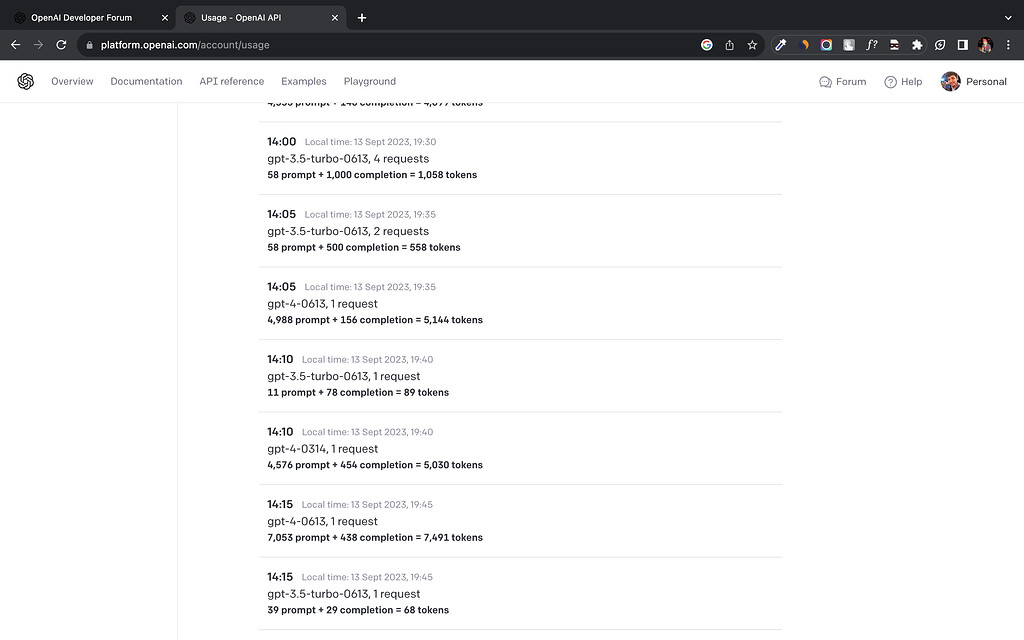The image size is (1024, 640).
Task: Click the share icon in the address bar
Action: click(x=731, y=45)
